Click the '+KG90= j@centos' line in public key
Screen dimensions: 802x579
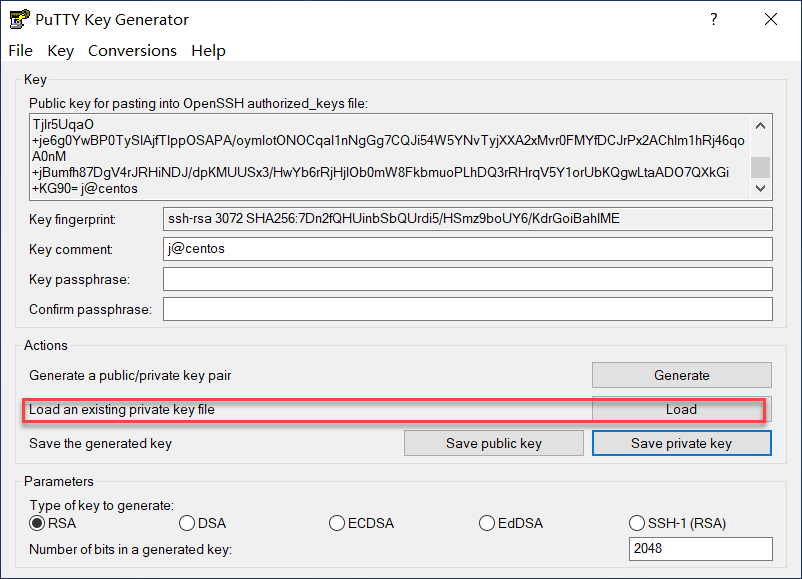point(85,188)
